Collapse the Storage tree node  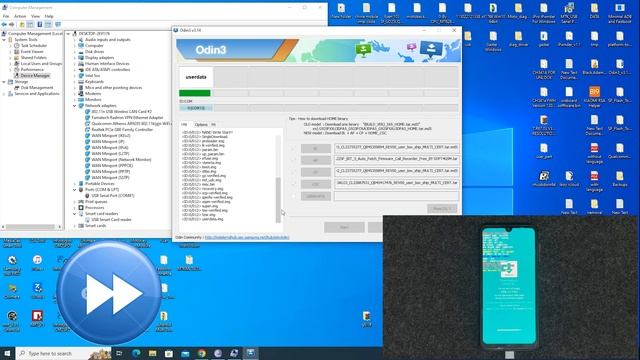point(4,82)
